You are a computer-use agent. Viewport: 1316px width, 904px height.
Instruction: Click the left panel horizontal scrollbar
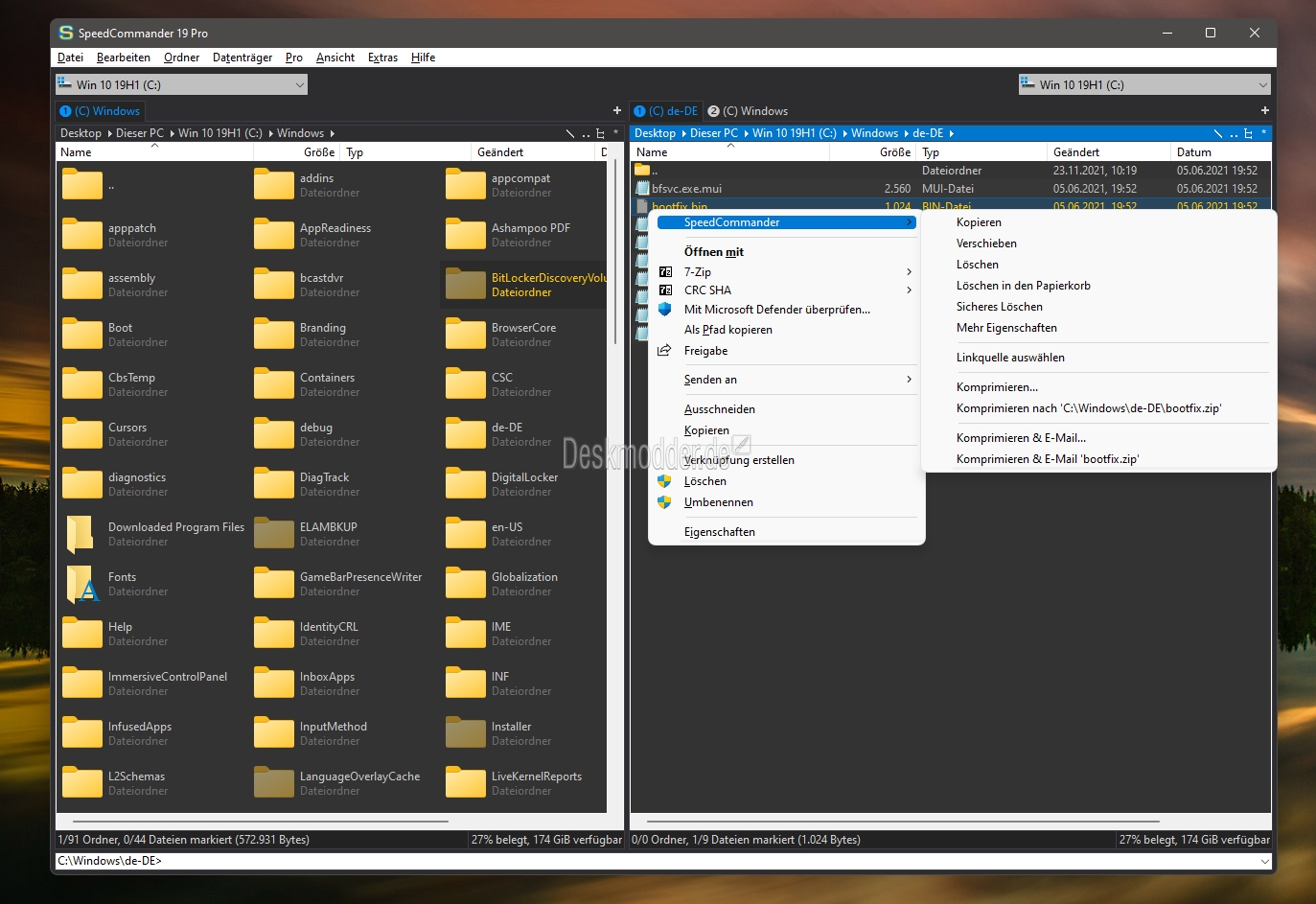click(x=261, y=822)
